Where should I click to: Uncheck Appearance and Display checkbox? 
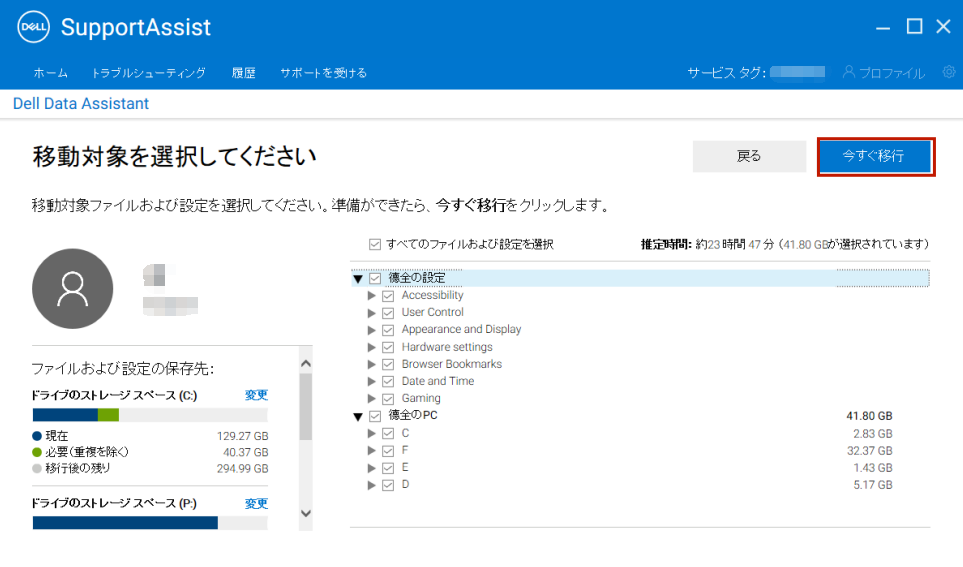pos(388,330)
